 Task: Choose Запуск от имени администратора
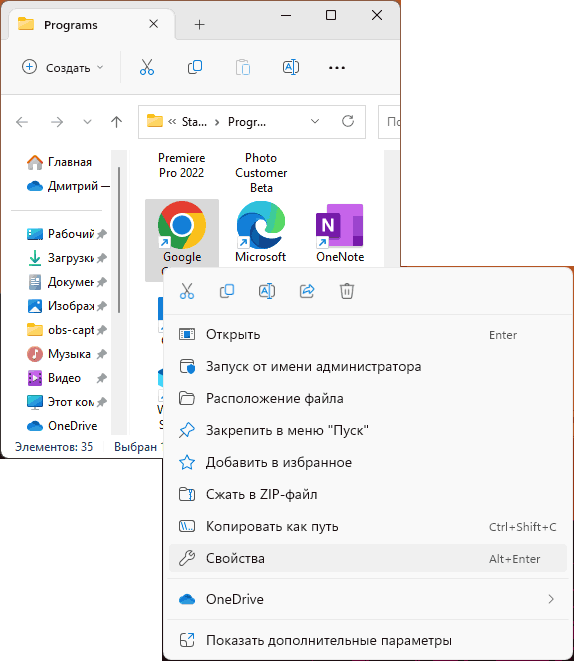click(367, 367)
